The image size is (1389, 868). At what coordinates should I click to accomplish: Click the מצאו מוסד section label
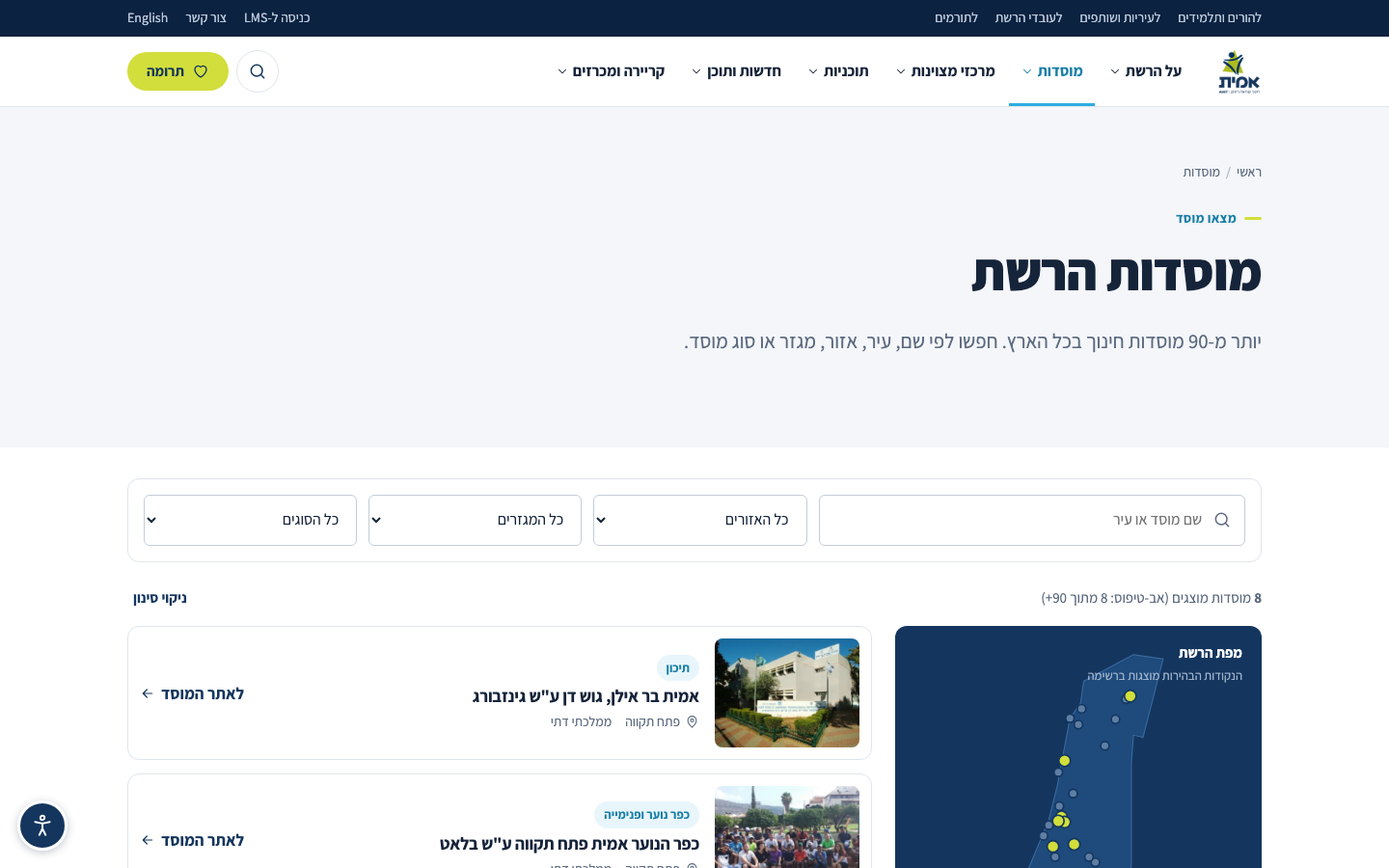(1206, 218)
